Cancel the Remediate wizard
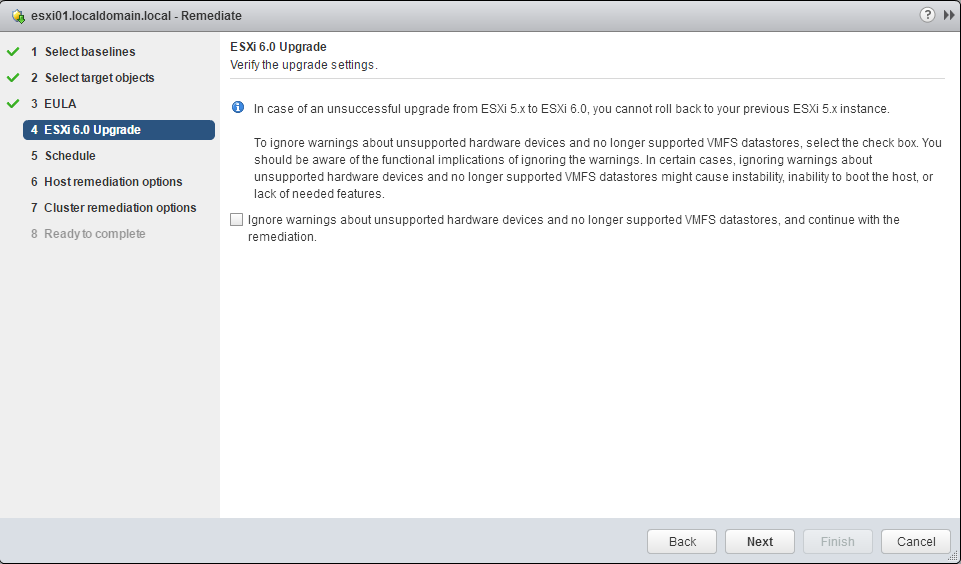961x564 pixels. (x=915, y=542)
